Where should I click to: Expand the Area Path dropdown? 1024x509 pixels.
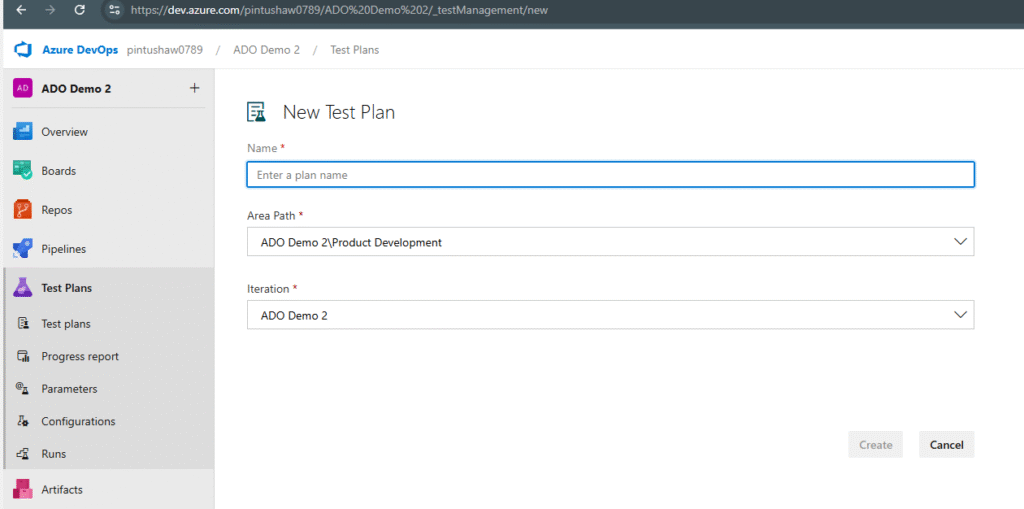(x=960, y=242)
